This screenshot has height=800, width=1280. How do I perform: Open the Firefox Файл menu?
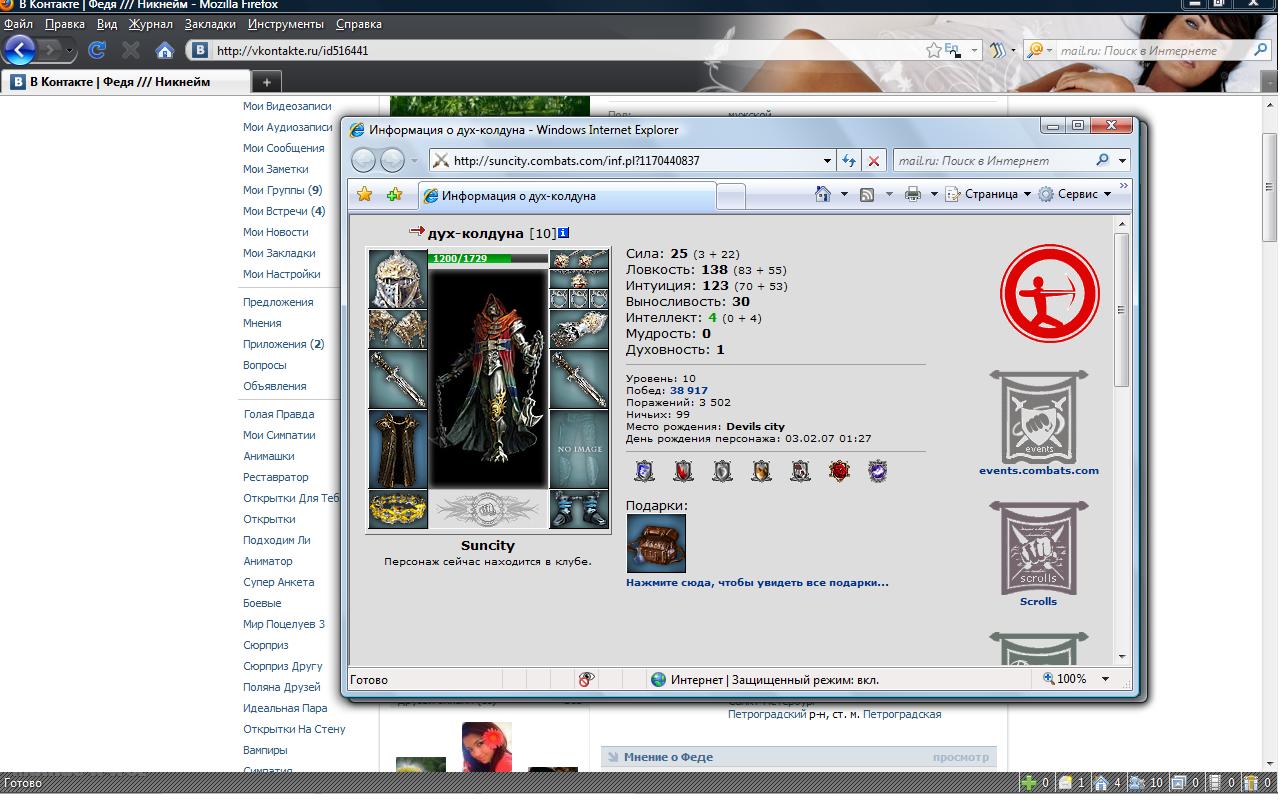(18, 23)
